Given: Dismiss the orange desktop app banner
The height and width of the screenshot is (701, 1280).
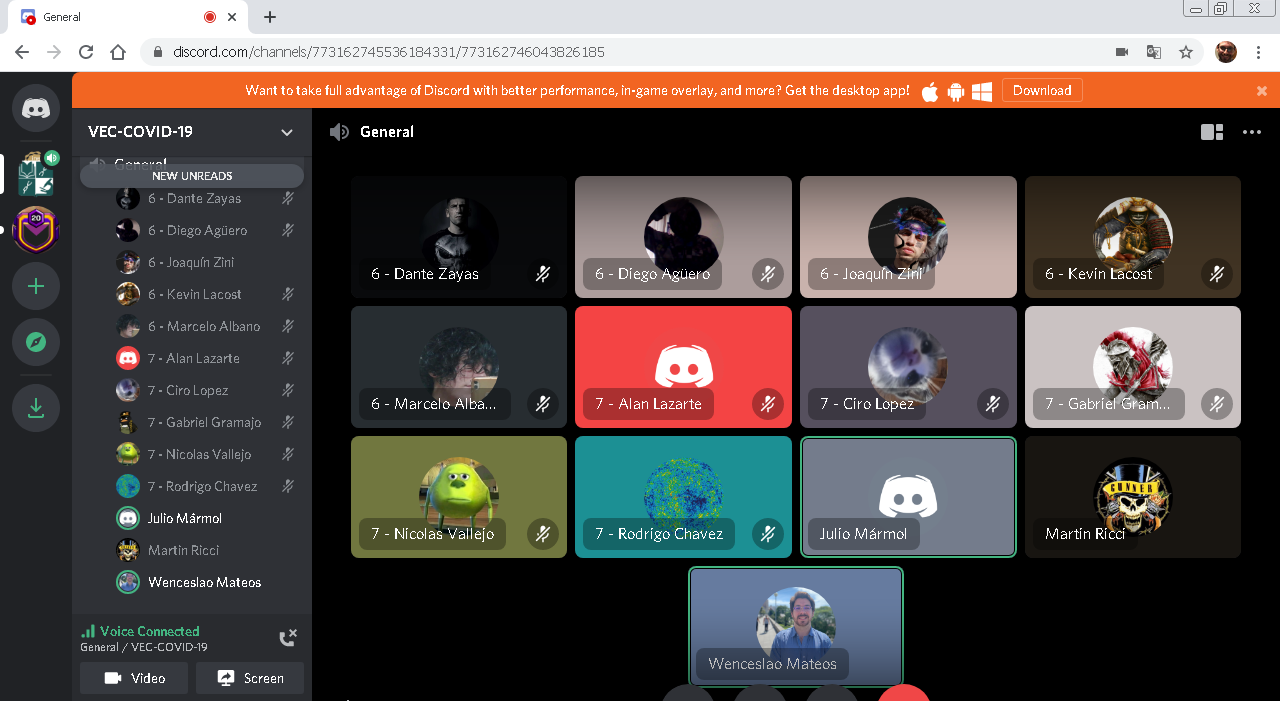Looking at the screenshot, I should [x=1262, y=90].
